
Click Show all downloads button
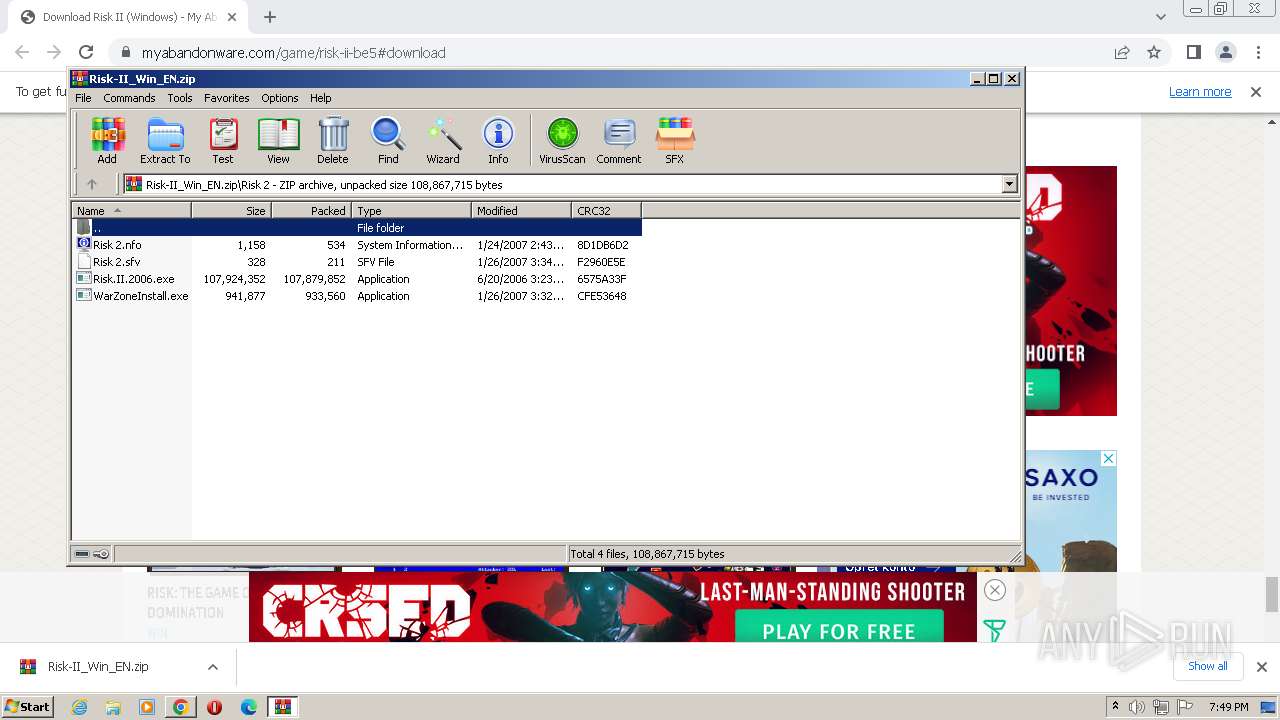click(1207, 666)
